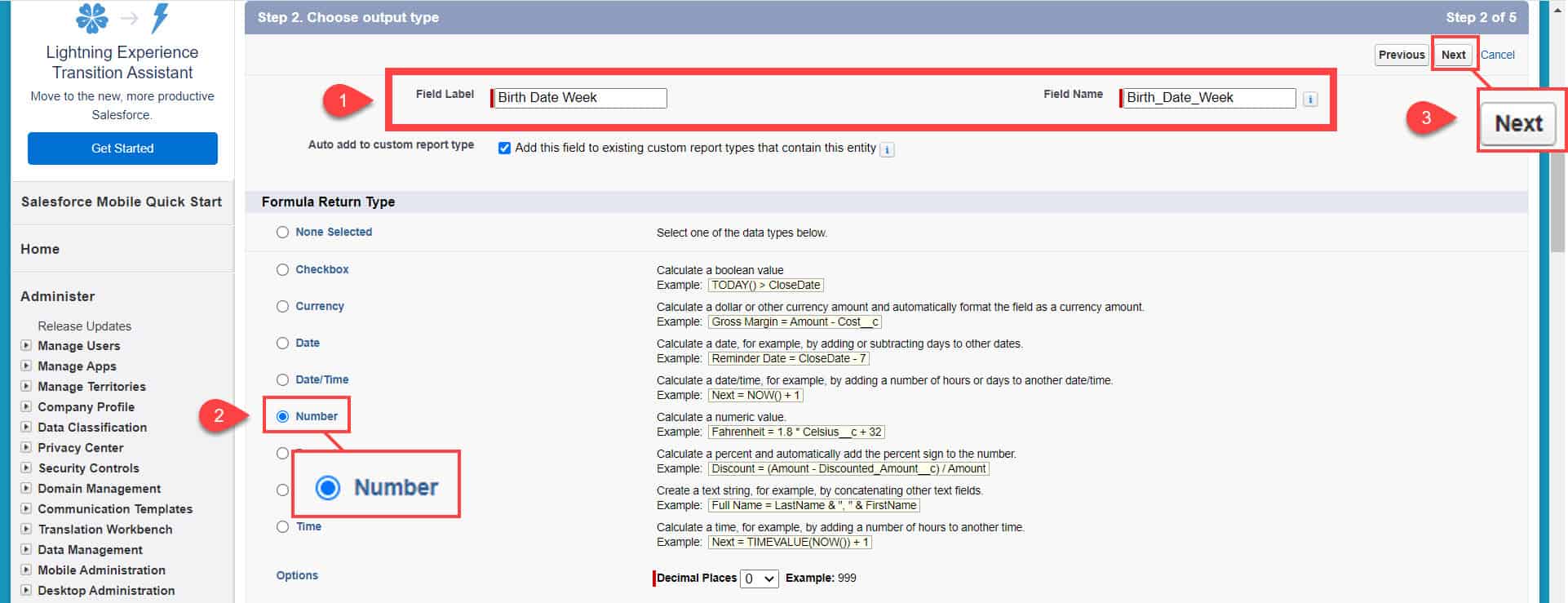This screenshot has width=1568, height=603.
Task: Click the TODAY() > CloseDate example
Action: coord(765,286)
